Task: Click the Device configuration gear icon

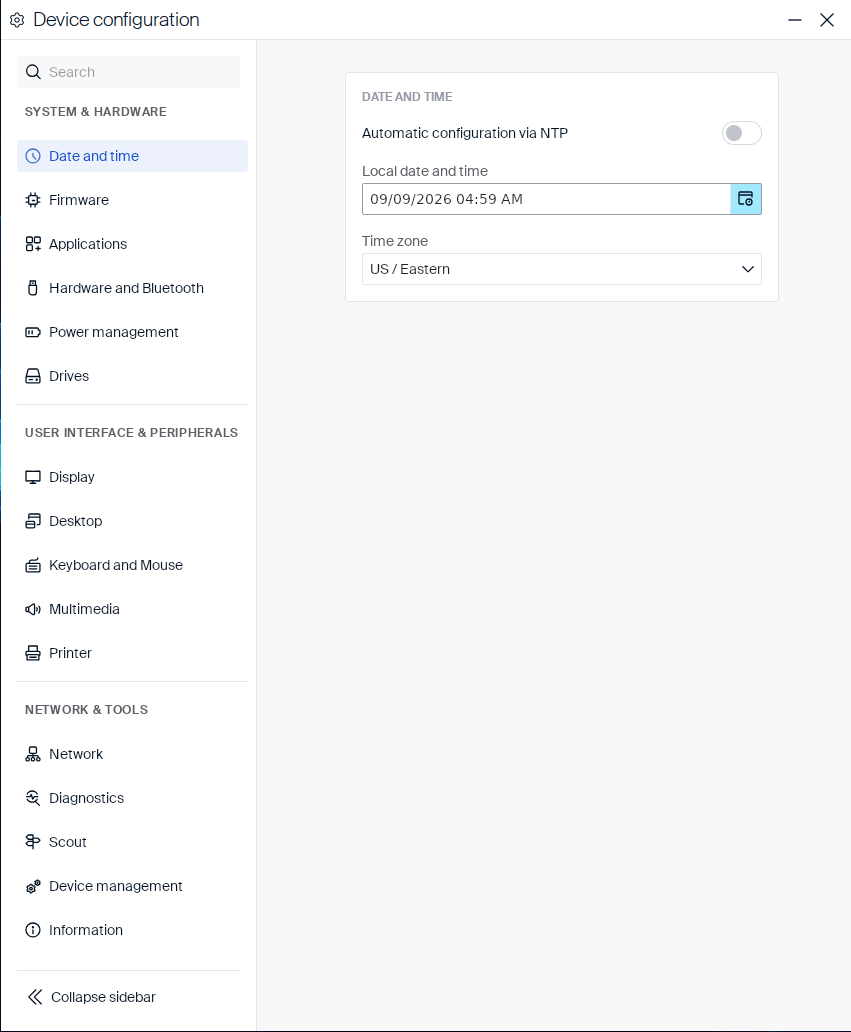Action: 17,20
